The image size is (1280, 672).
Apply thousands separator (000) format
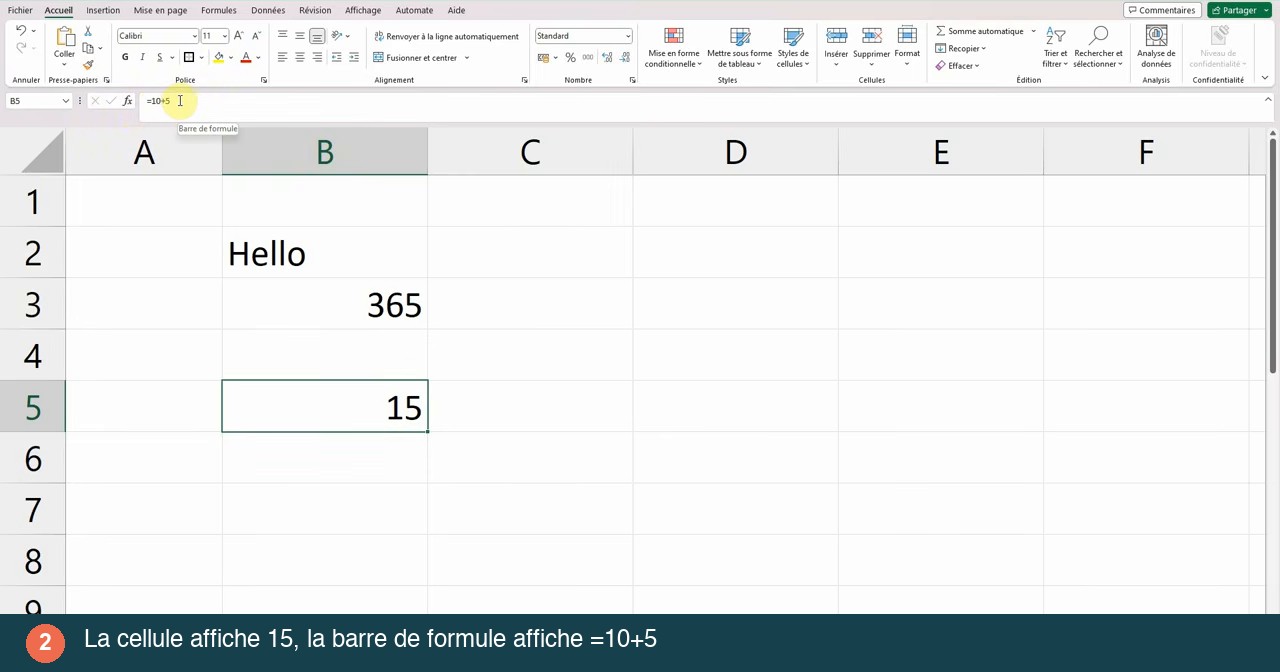tap(586, 58)
